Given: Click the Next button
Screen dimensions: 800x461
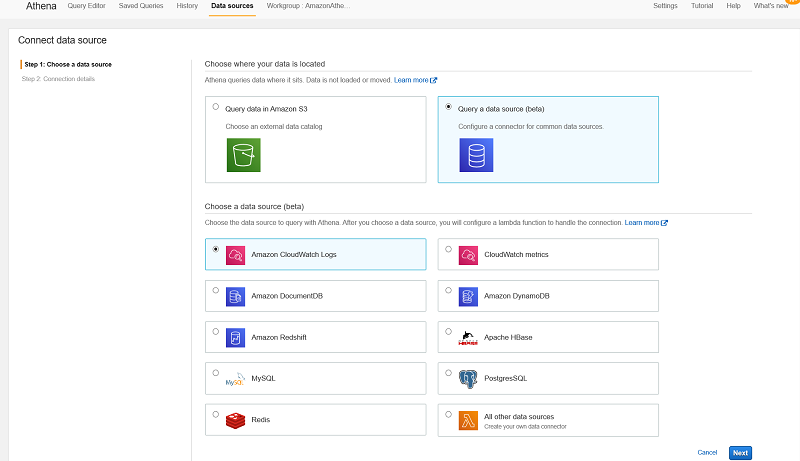Looking at the screenshot, I should [740, 452].
